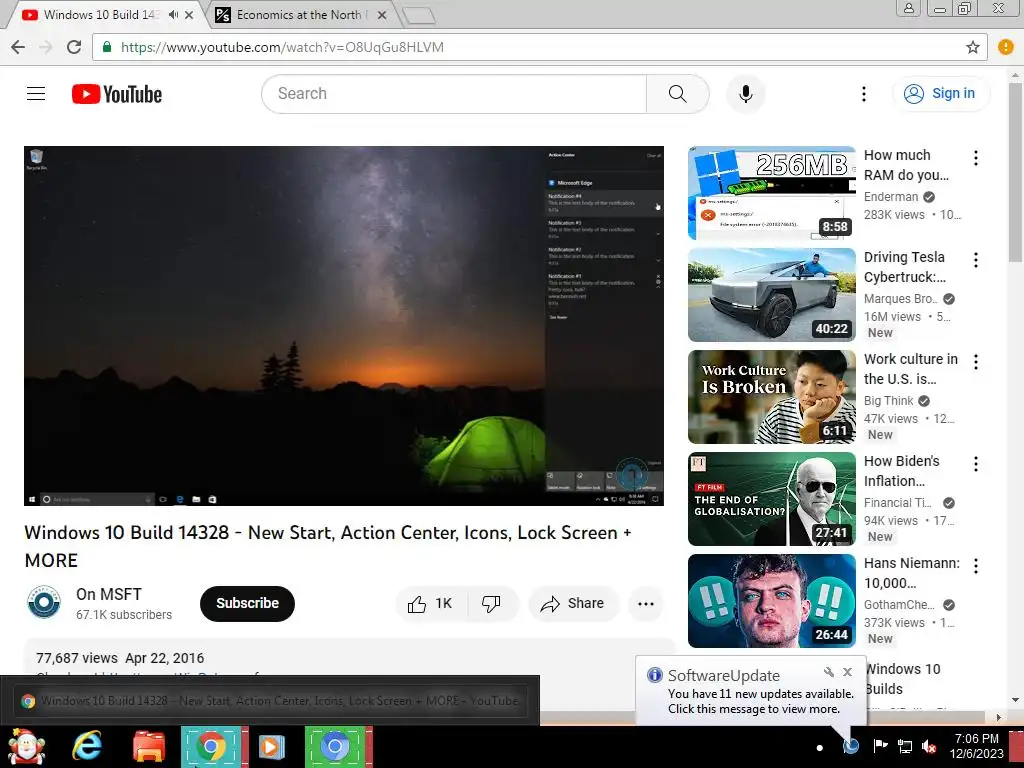
Task: Open options menu for Driving Tesla Cybertruck video
Action: coord(976,260)
